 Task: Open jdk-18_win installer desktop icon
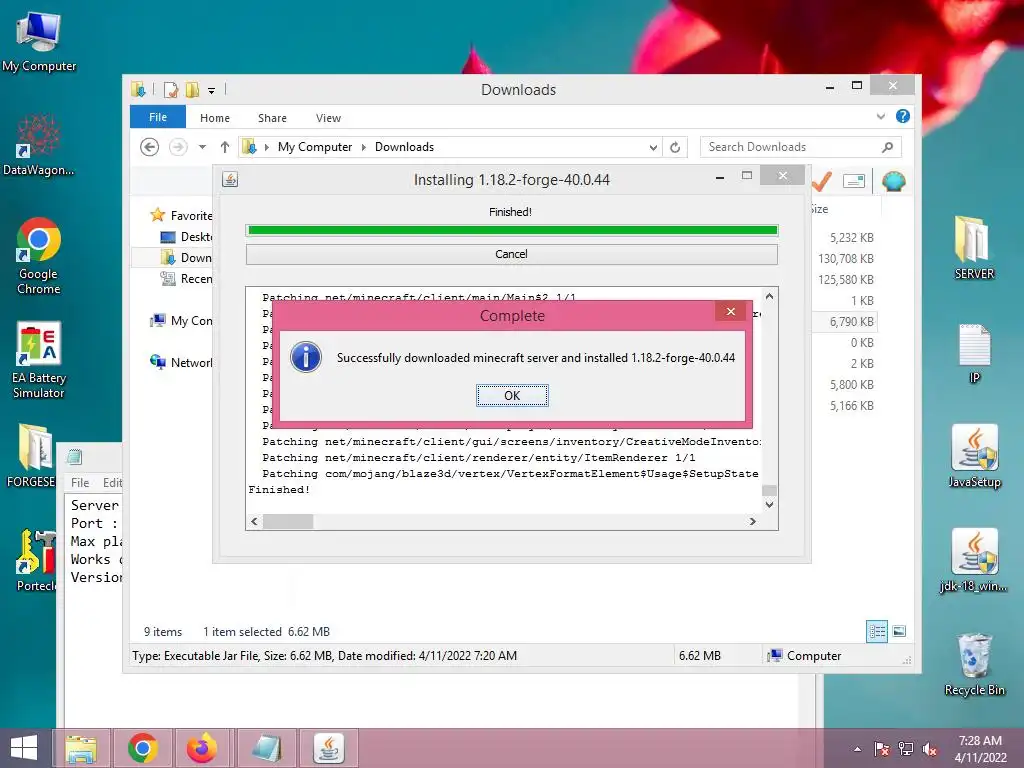(974, 560)
